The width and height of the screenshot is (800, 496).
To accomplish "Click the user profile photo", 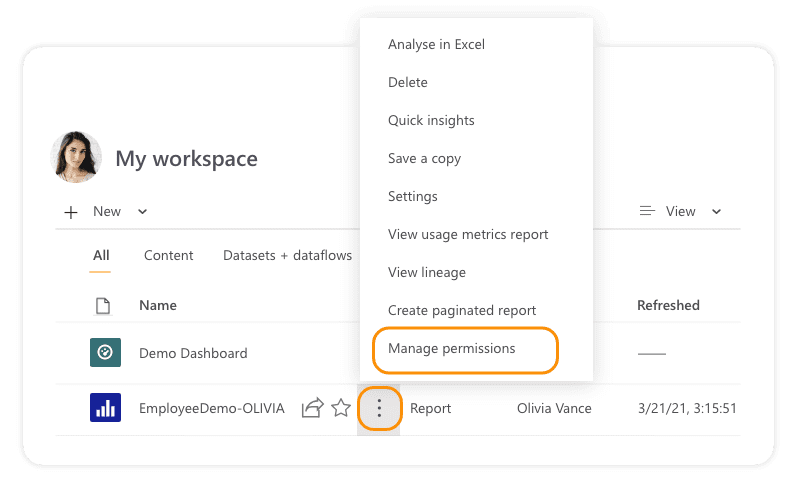I will point(76,157).
